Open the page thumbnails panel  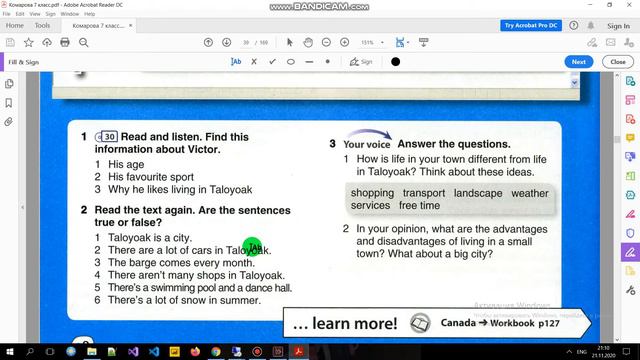(9, 84)
